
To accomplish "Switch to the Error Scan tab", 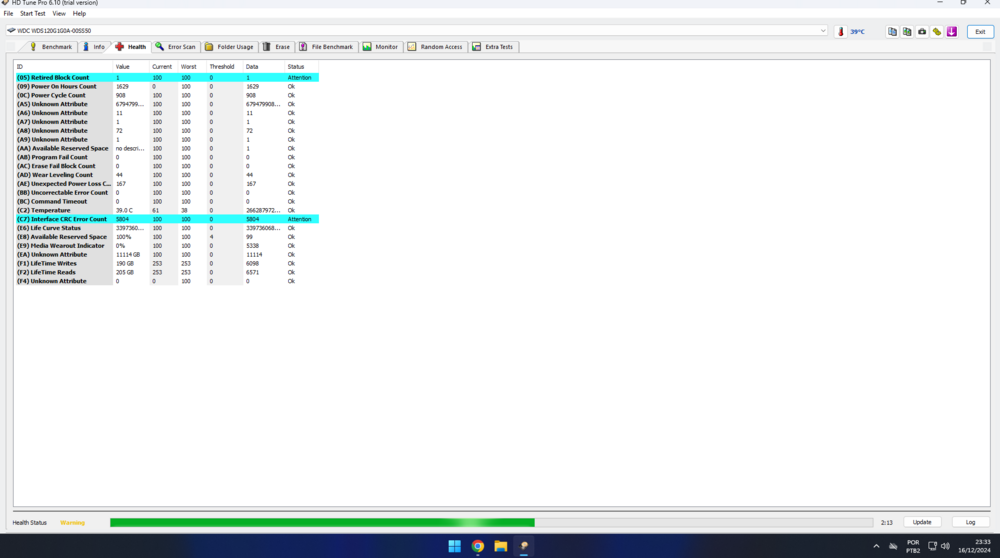I will click(x=176, y=47).
